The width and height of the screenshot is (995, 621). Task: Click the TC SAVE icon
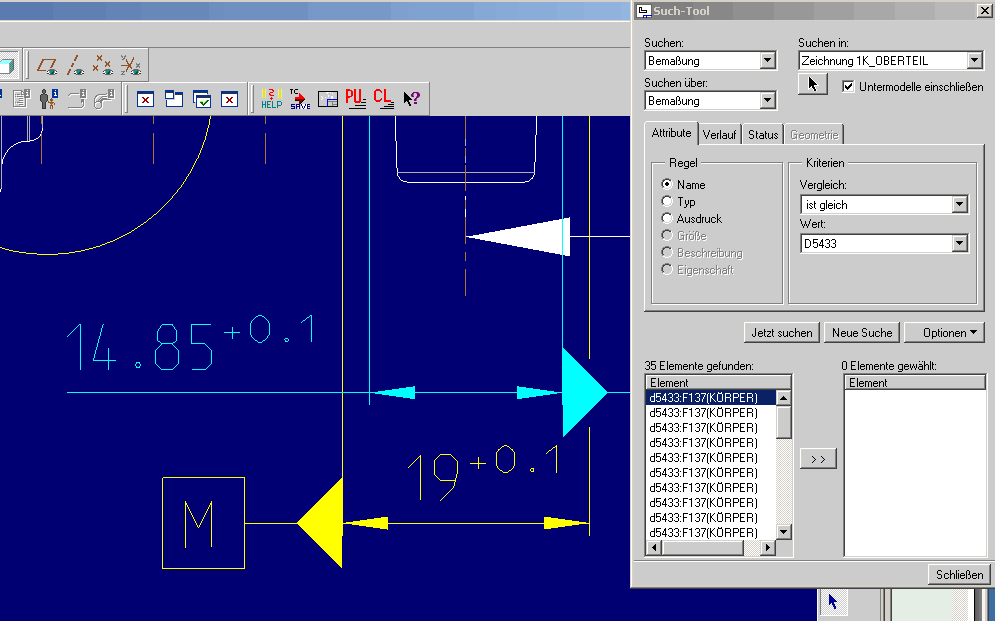[300, 99]
